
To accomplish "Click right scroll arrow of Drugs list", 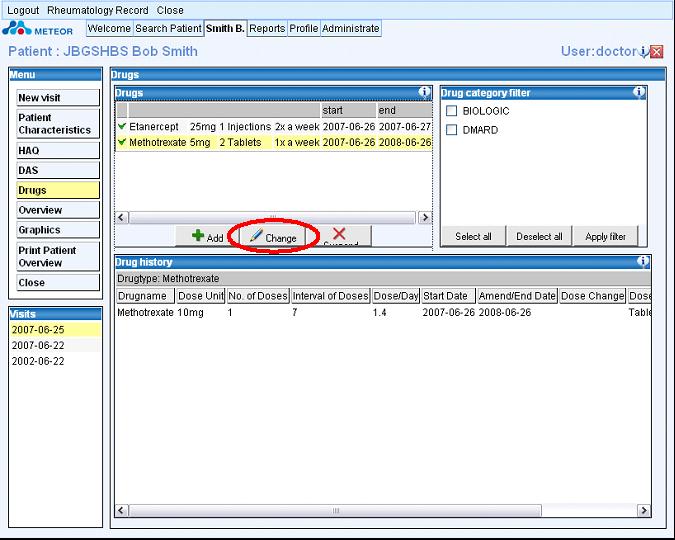I will point(425,217).
